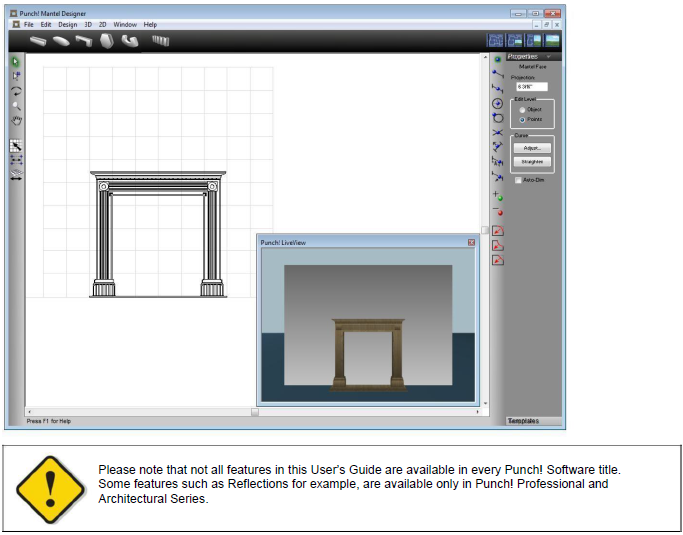Click the 3D mantel in LiveView
This screenshot has height=535, width=683.
[x=368, y=355]
